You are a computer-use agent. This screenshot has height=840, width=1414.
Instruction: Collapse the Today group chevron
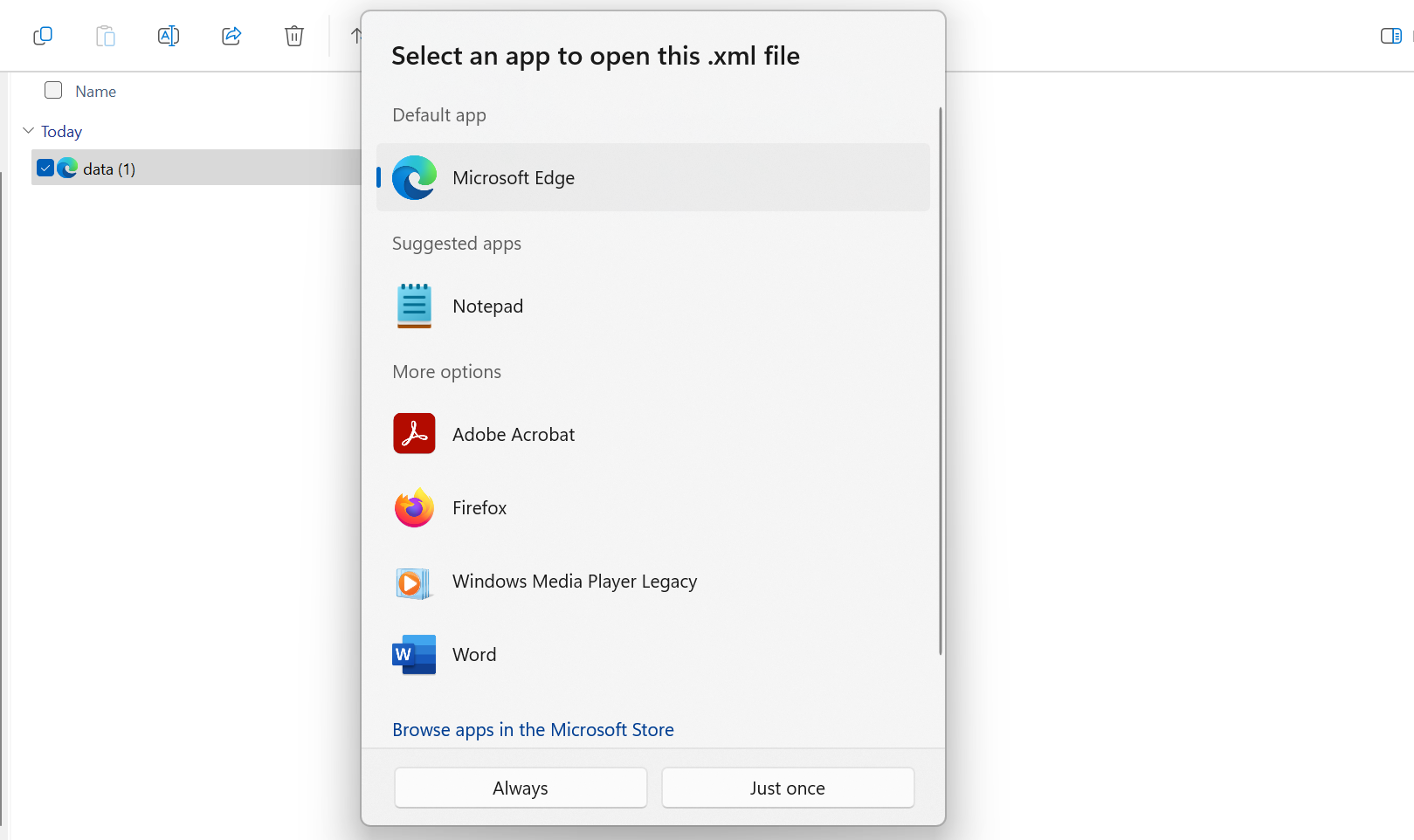28,131
